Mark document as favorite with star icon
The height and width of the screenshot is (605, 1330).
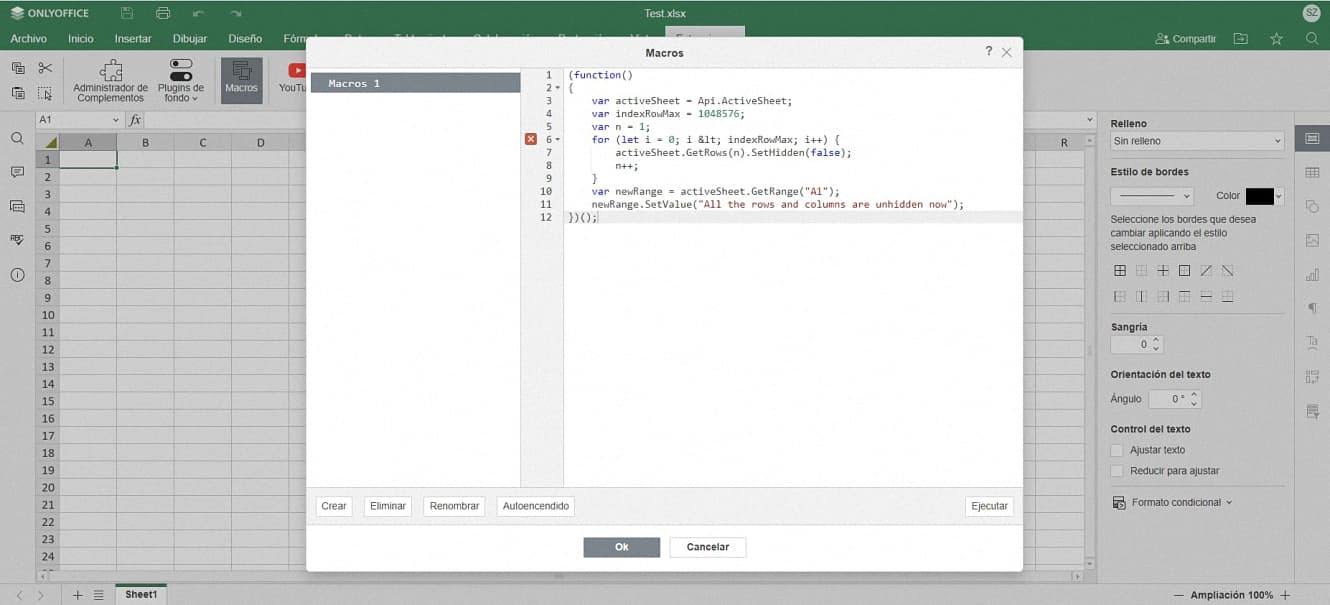click(1276, 39)
